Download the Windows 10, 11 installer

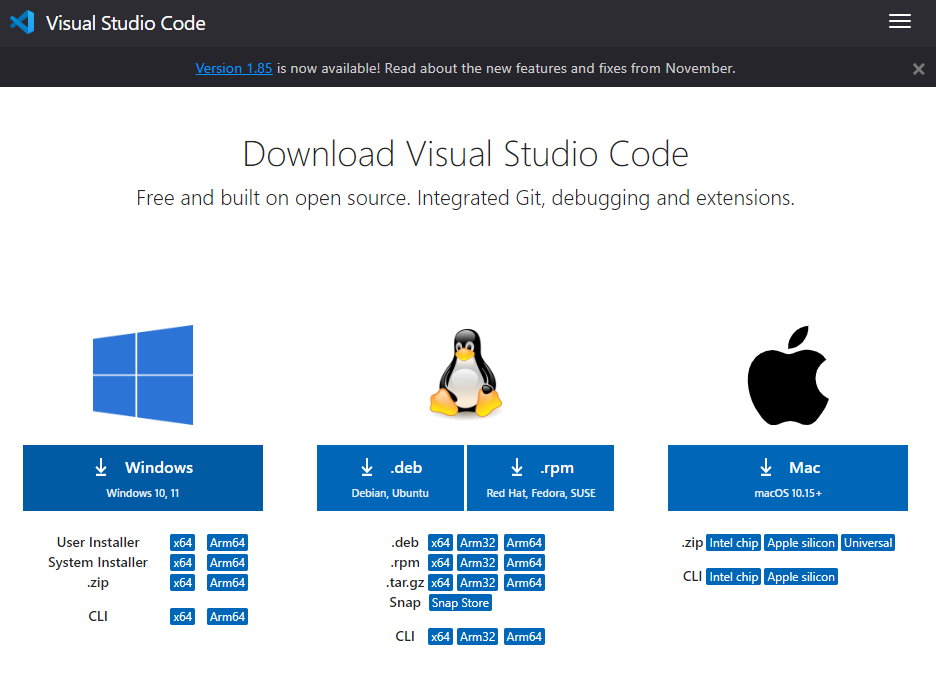[x=143, y=478]
